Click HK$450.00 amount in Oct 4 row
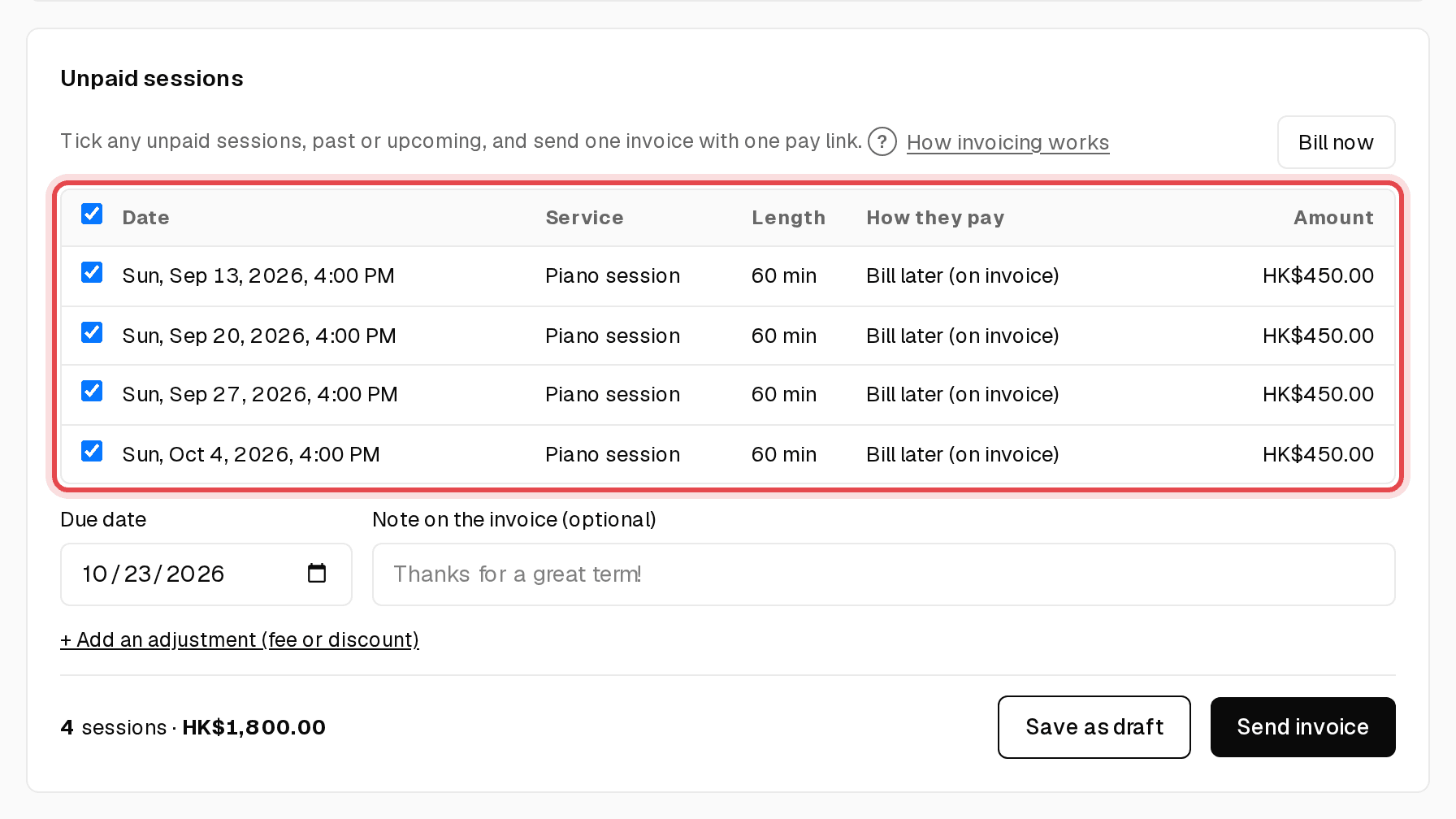This screenshot has height=819, width=1456. click(x=1318, y=455)
